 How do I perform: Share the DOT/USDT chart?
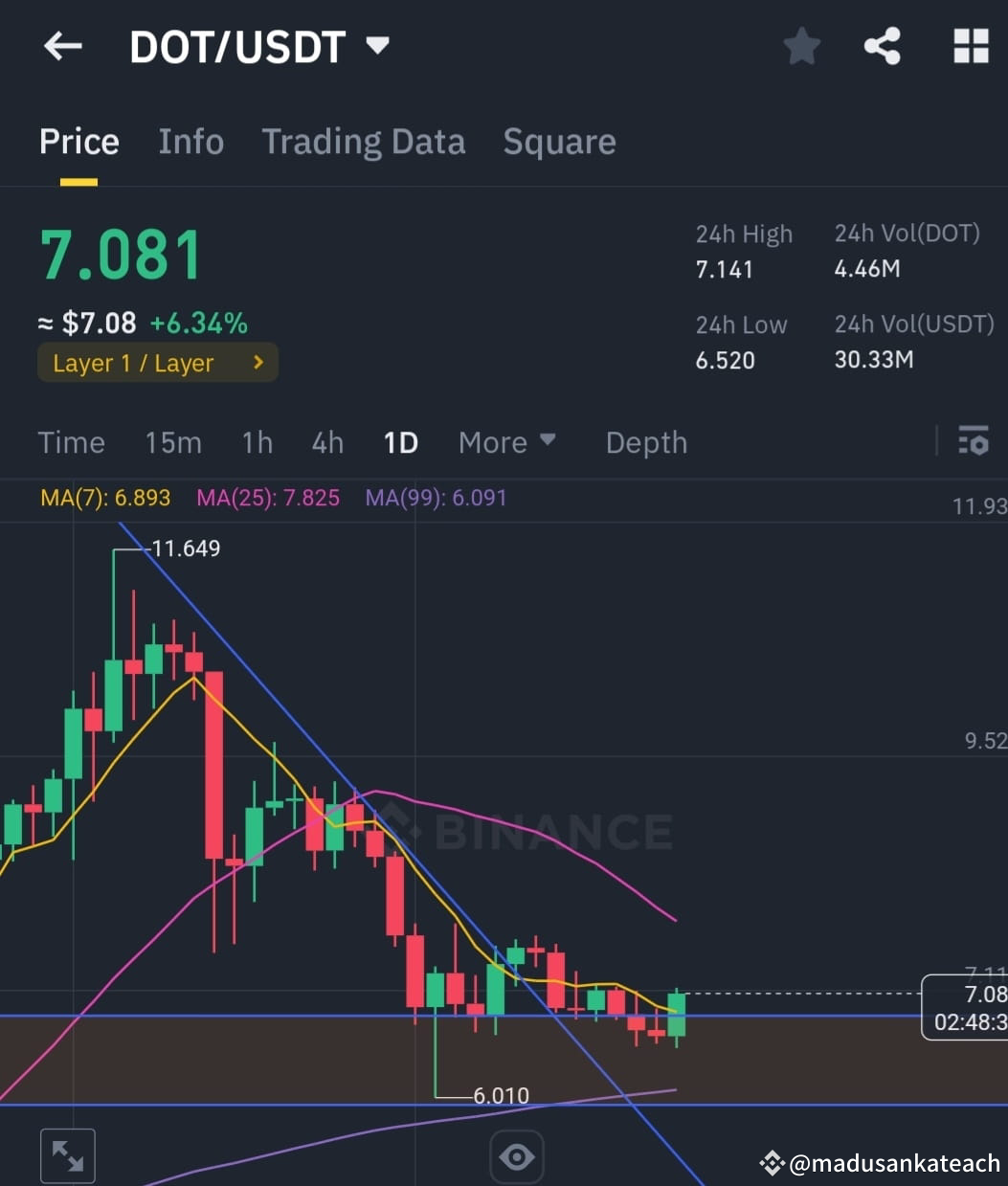tap(882, 46)
